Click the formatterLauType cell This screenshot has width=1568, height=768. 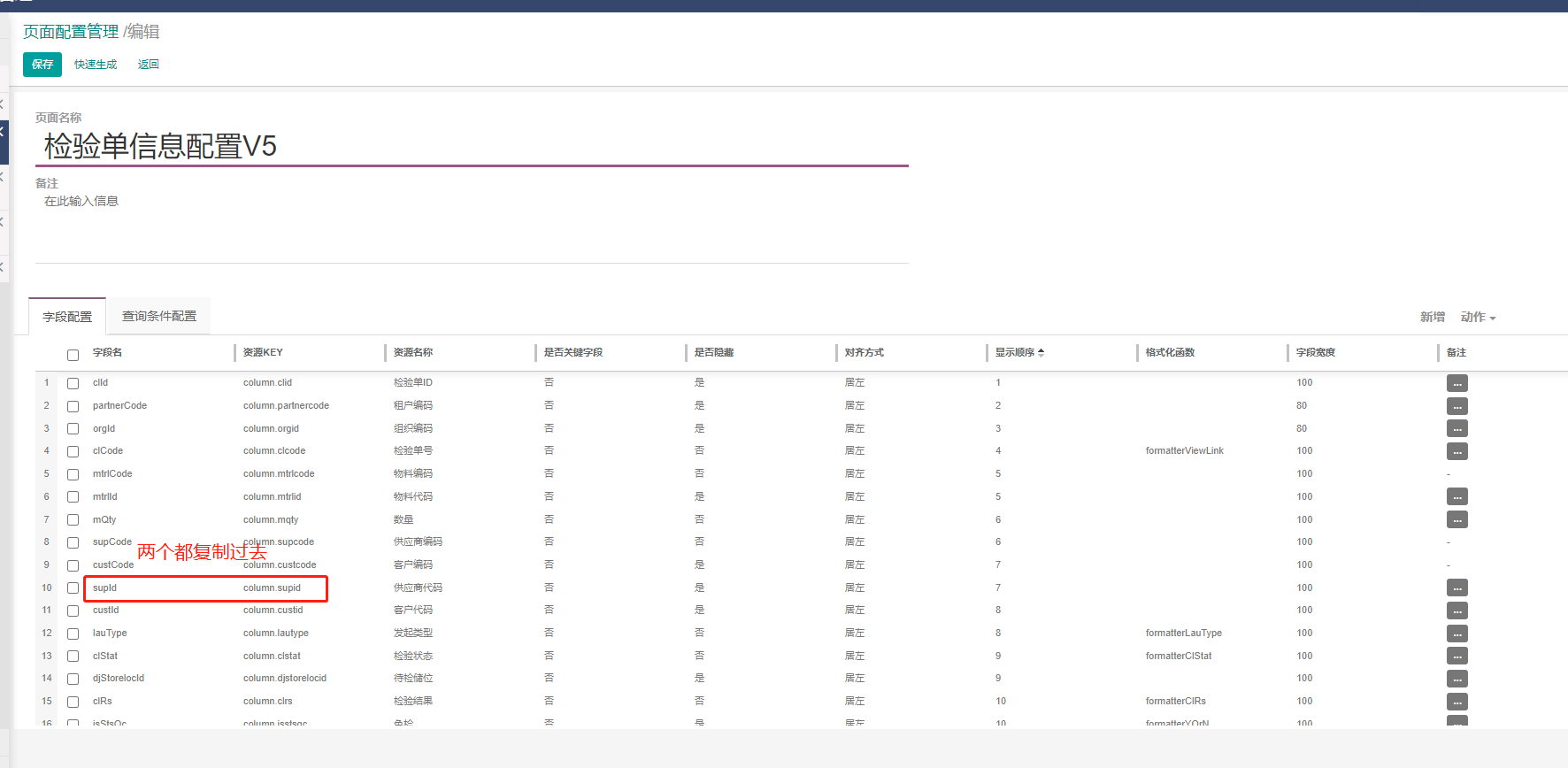(x=1184, y=633)
